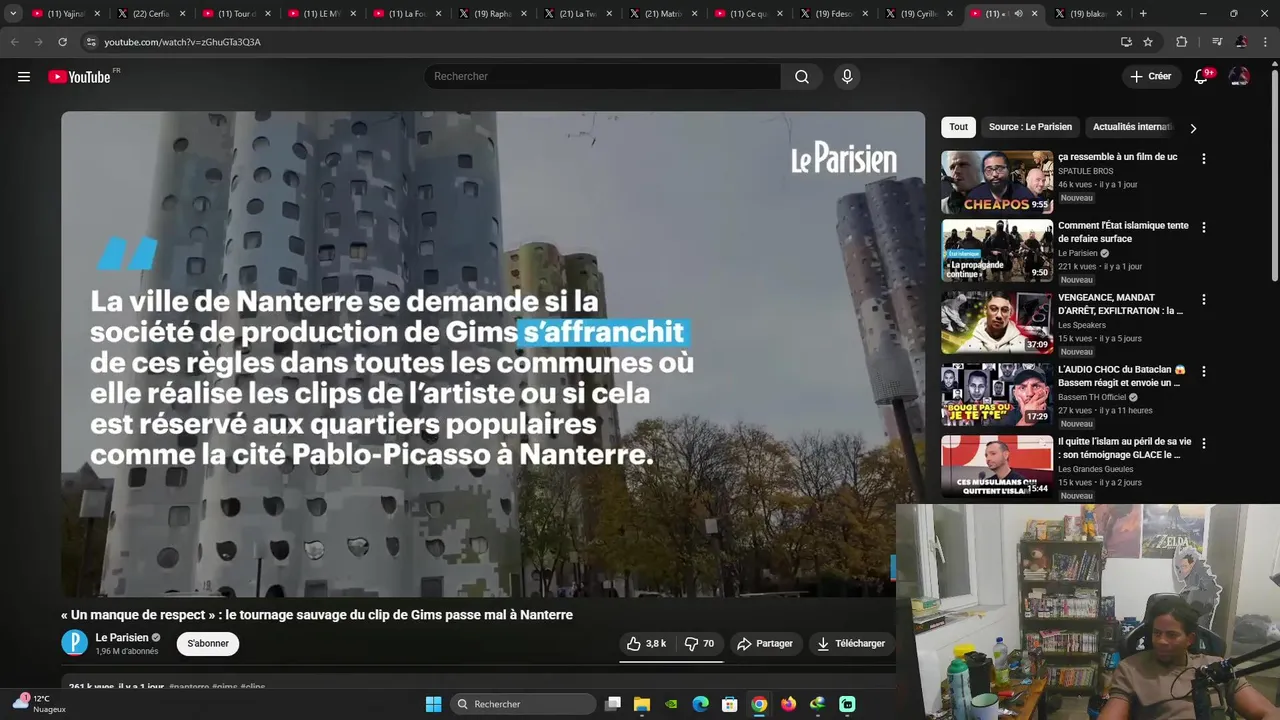The height and width of the screenshot is (720, 1280).
Task: Select the 'Source : Le Parisien' chip
Action: 1030,127
